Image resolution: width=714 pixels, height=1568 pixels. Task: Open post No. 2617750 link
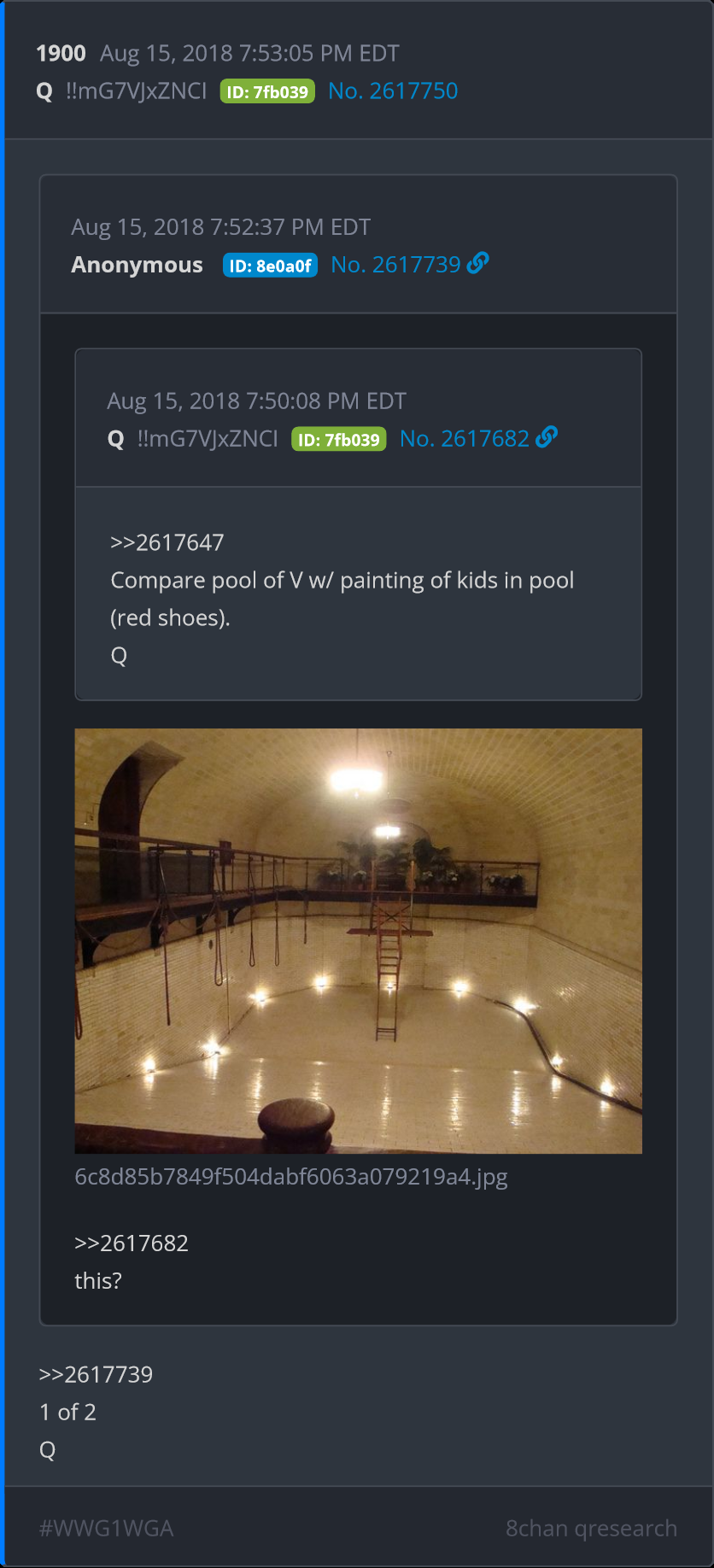point(393,91)
